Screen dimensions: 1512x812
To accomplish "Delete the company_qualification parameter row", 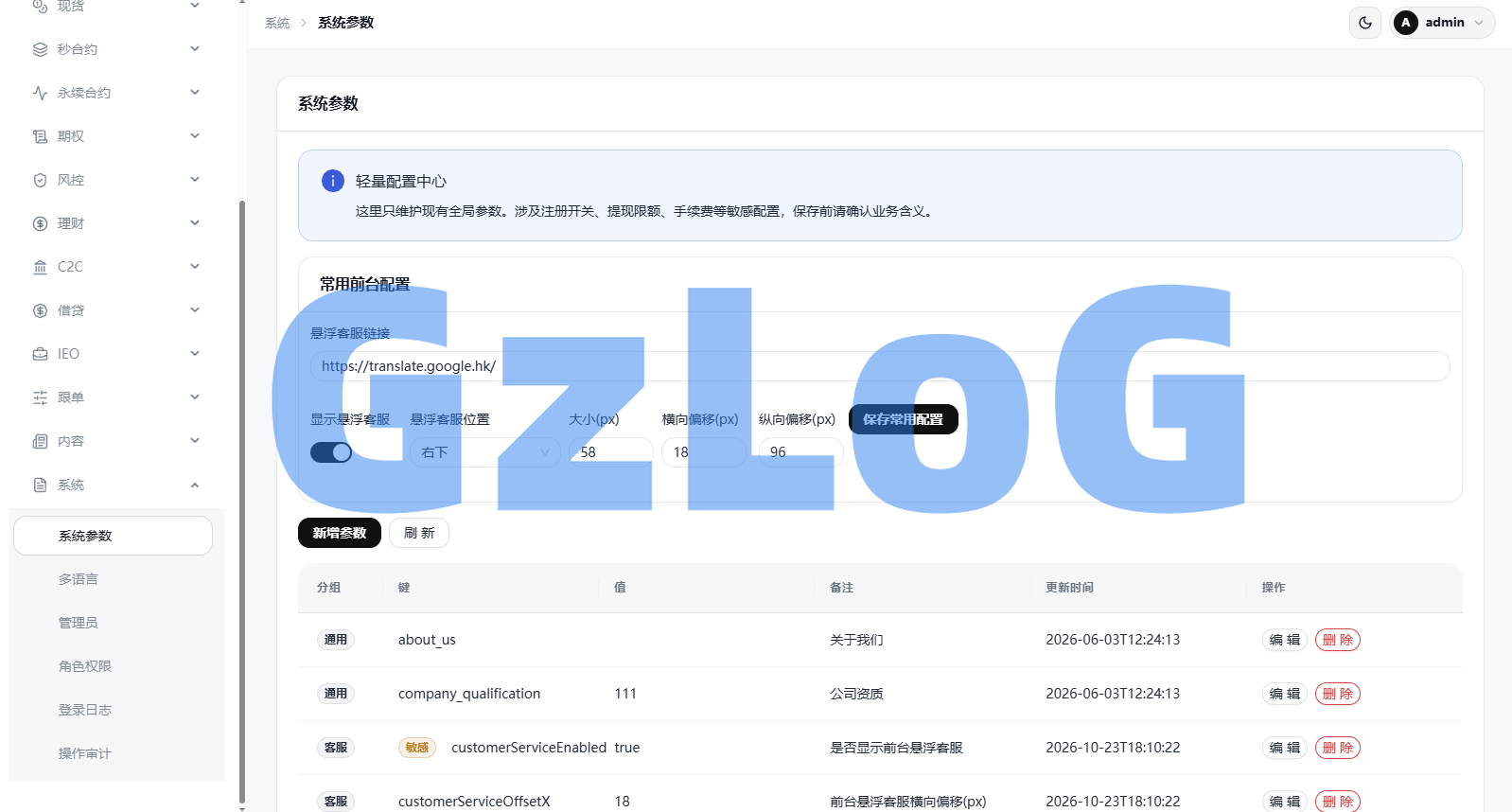I will 1338,694.
